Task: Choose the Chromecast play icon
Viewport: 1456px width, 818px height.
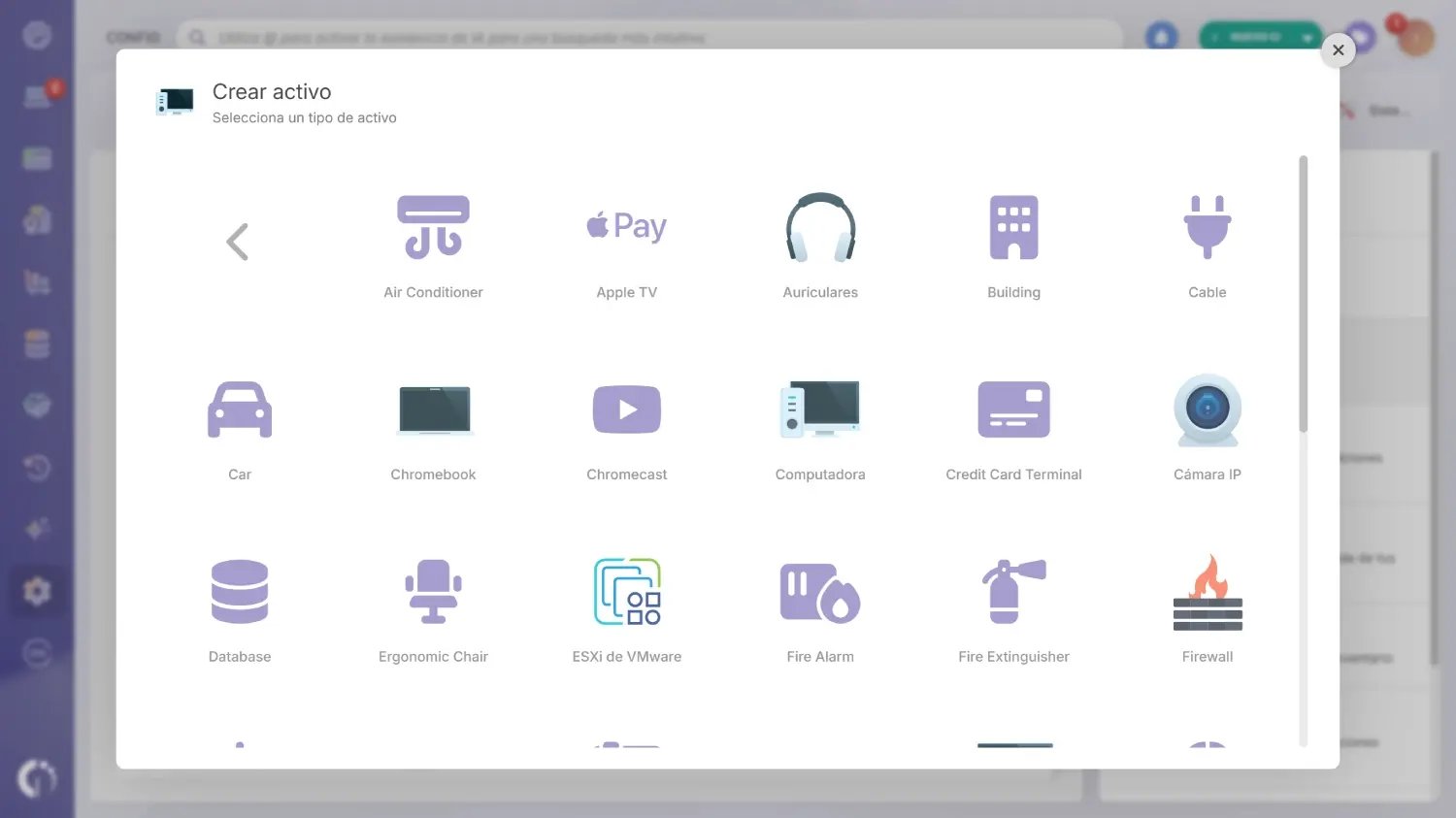Action: [x=627, y=409]
